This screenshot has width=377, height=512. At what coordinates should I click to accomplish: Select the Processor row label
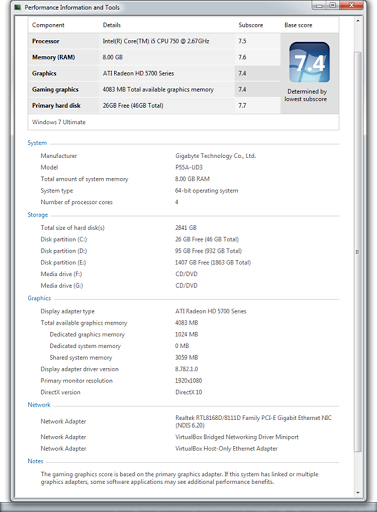coord(46,41)
